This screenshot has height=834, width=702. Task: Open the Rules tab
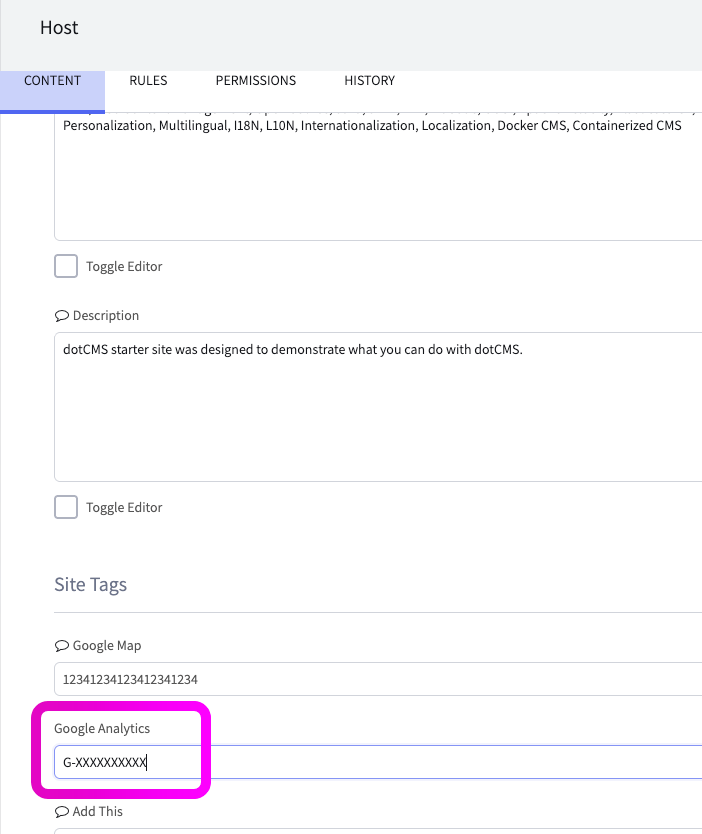[x=148, y=81]
